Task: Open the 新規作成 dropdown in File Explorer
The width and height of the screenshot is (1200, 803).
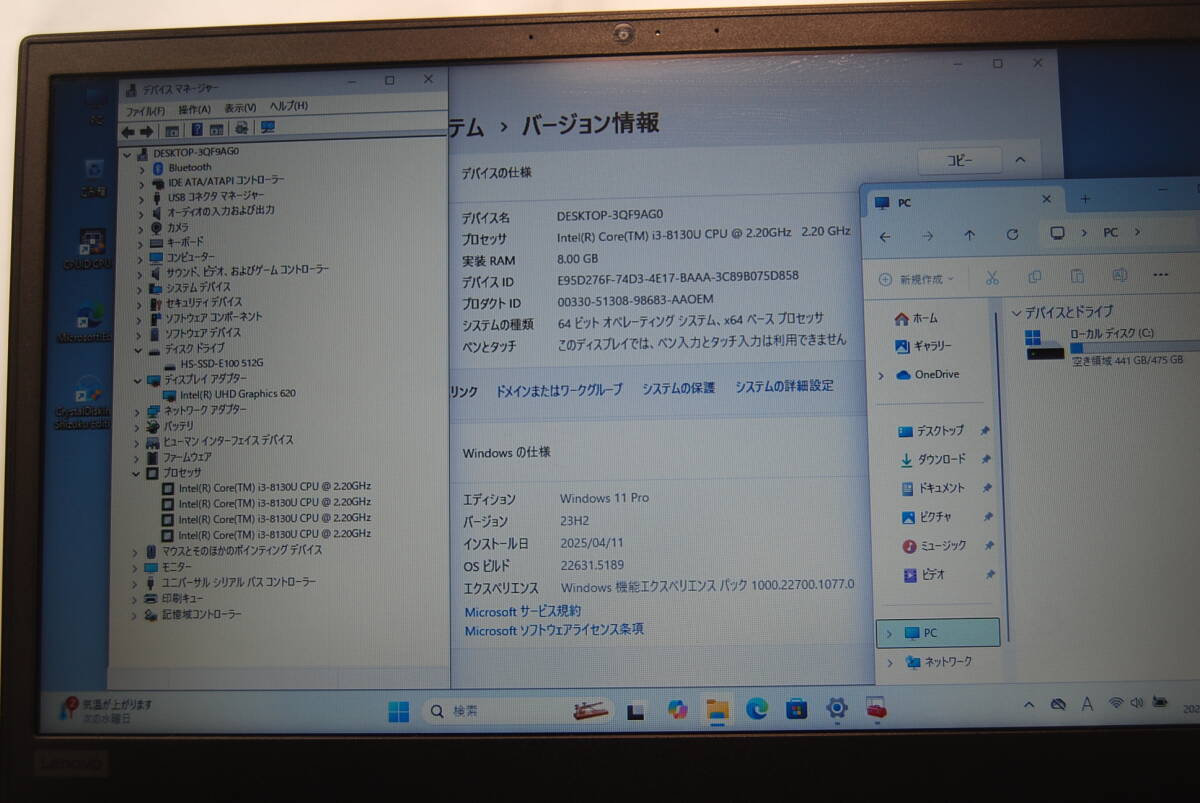Action: point(917,280)
